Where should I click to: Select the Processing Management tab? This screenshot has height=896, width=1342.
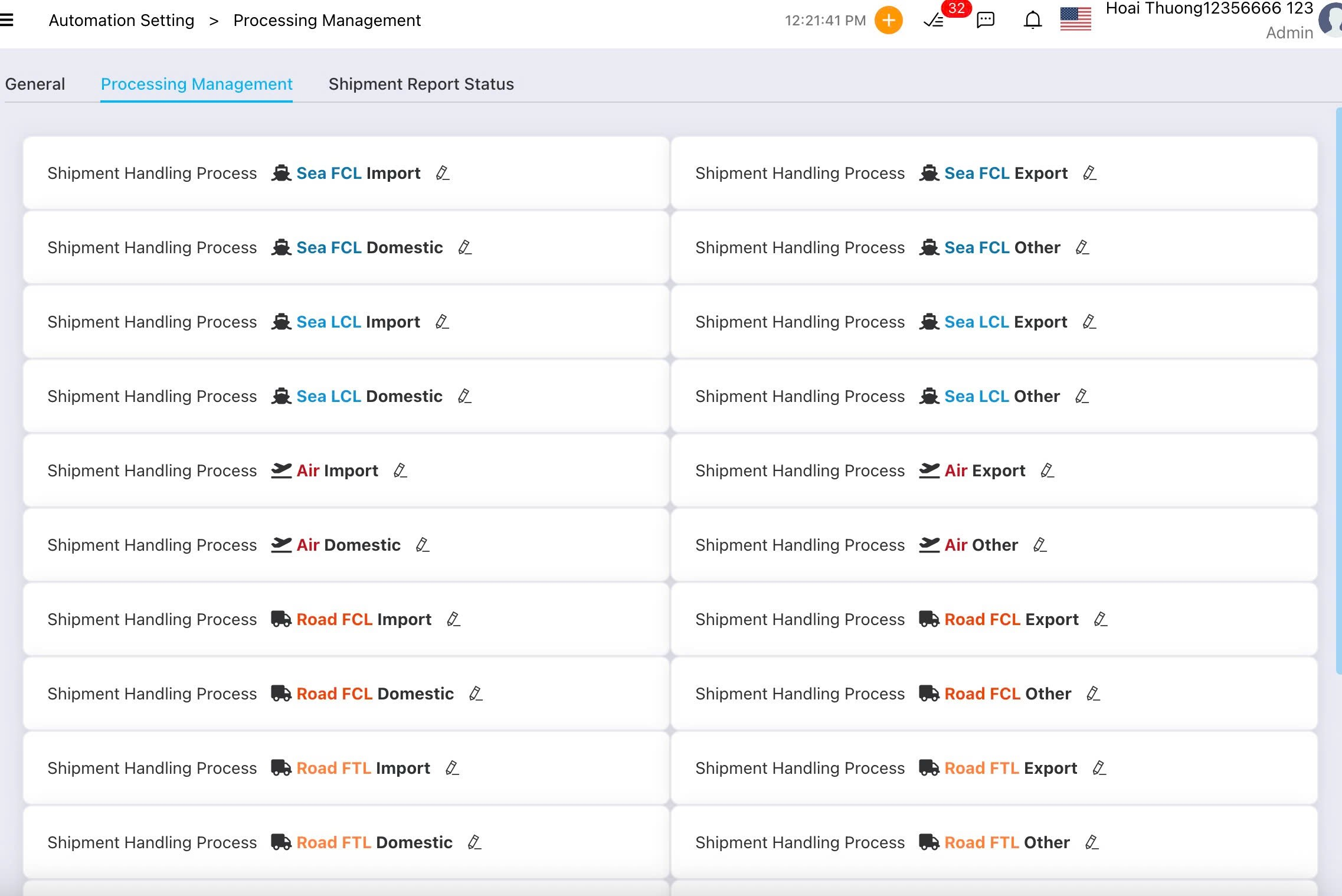click(x=197, y=84)
